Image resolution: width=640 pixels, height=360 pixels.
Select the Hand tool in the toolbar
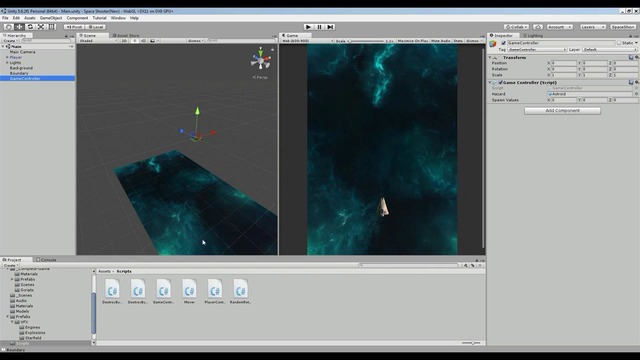[8, 27]
